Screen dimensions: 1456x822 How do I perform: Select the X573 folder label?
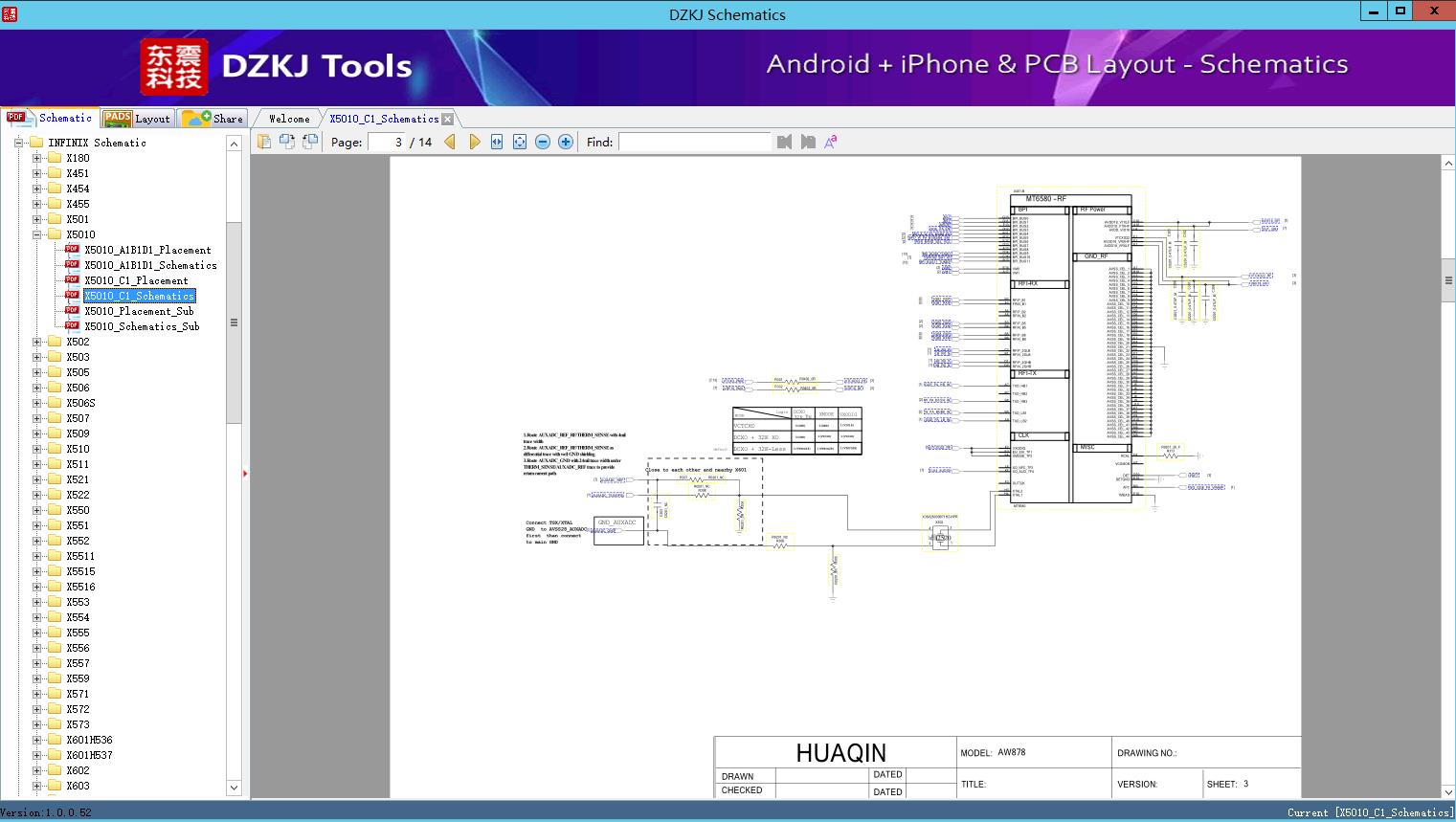point(78,724)
